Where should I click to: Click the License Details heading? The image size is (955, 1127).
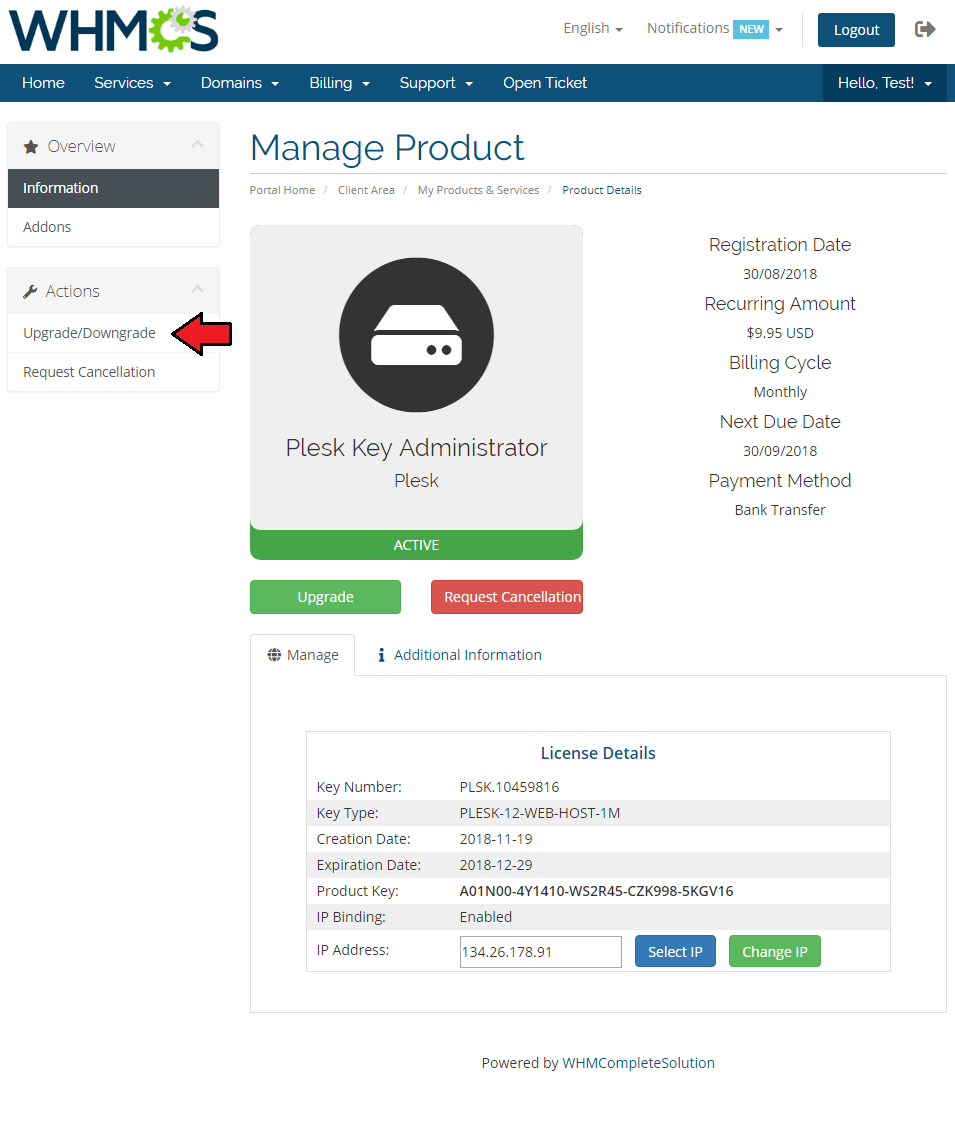(598, 753)
